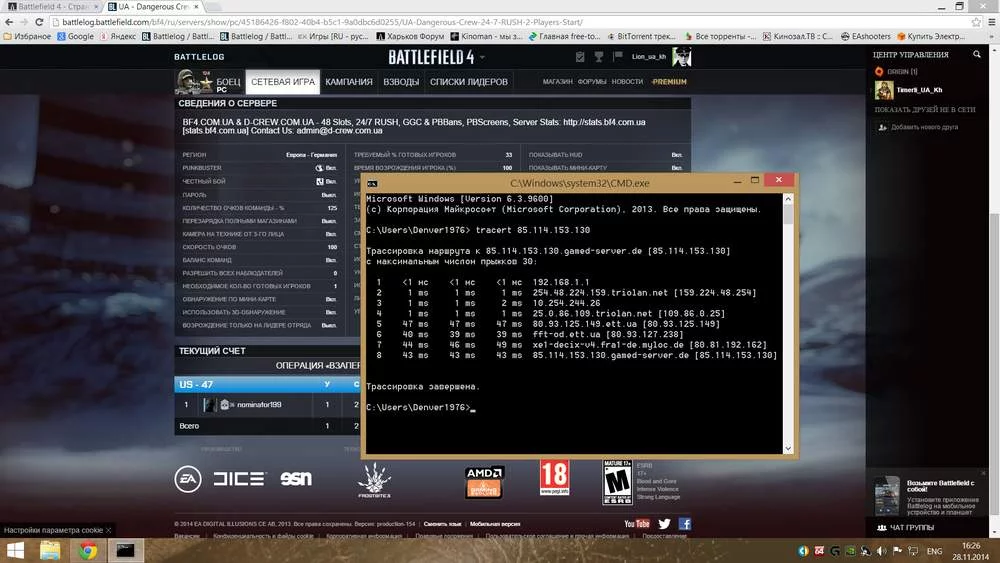Viewport: 1000px width, 563px height.
Task: Open the Kinoman bookmark
Action: pos(486,36)
